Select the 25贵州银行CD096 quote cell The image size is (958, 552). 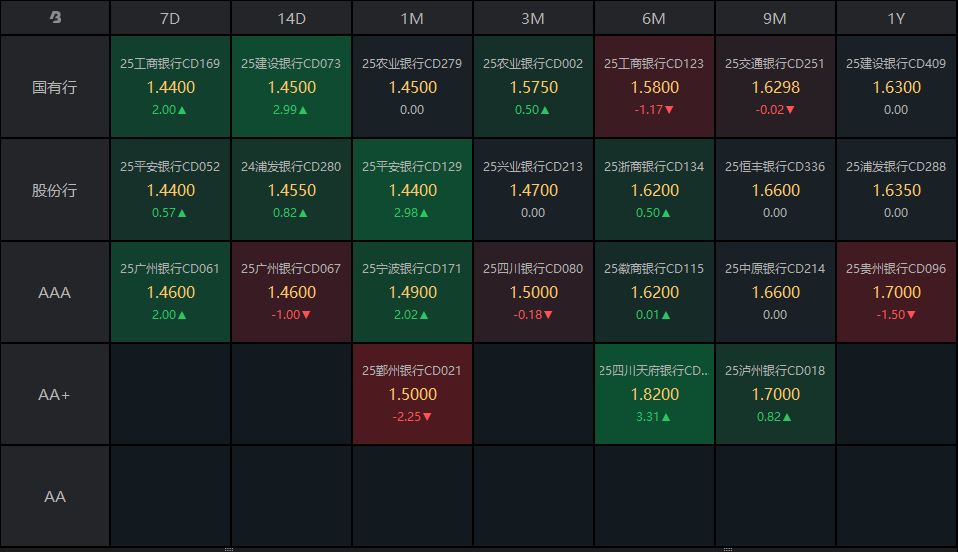896,292
